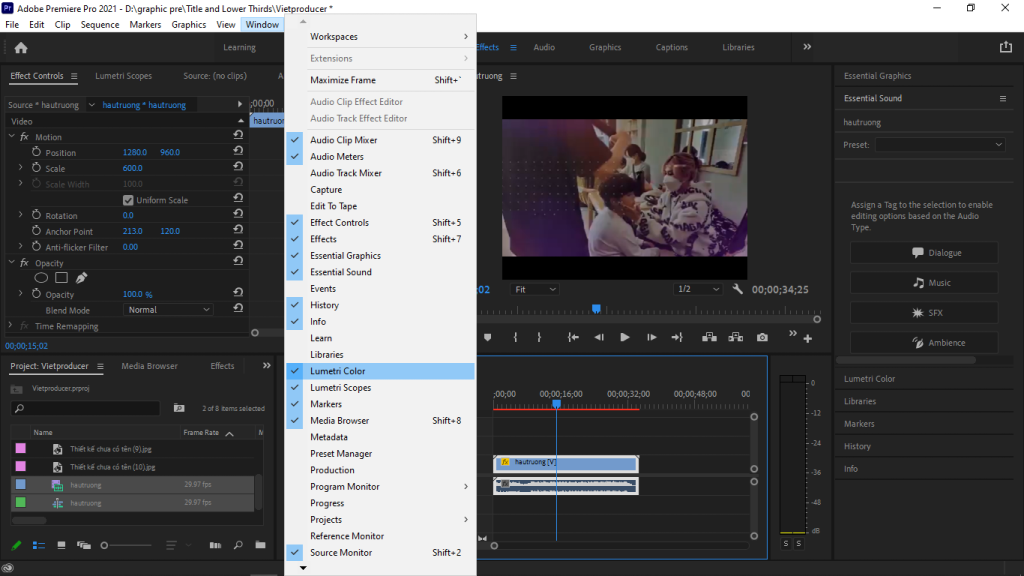Click the wrench settings icon under the Program Monitor
Screen dimensions: 1024x576
[x=737, y=289]
